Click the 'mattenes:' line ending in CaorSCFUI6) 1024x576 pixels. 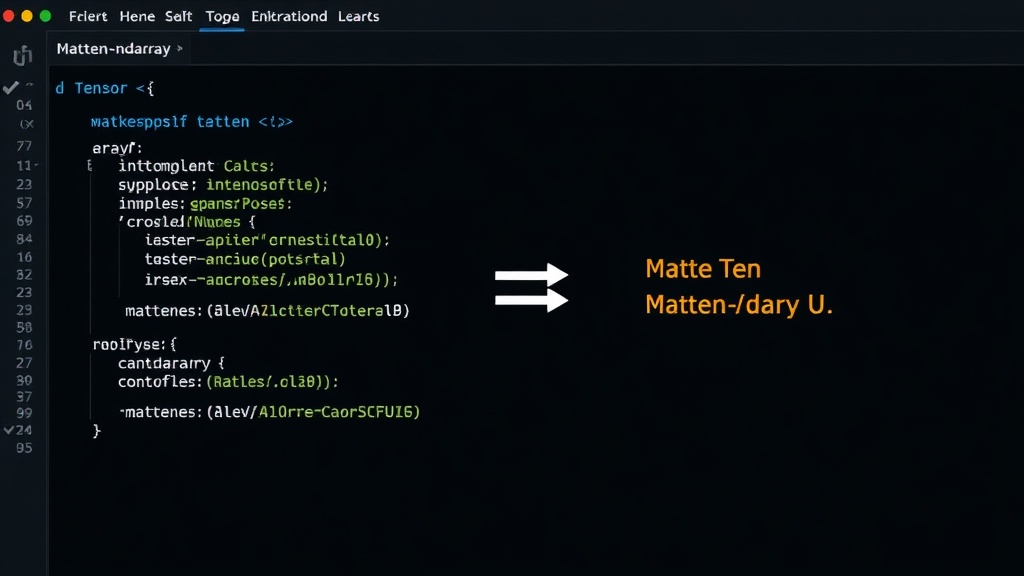(270, 412)
